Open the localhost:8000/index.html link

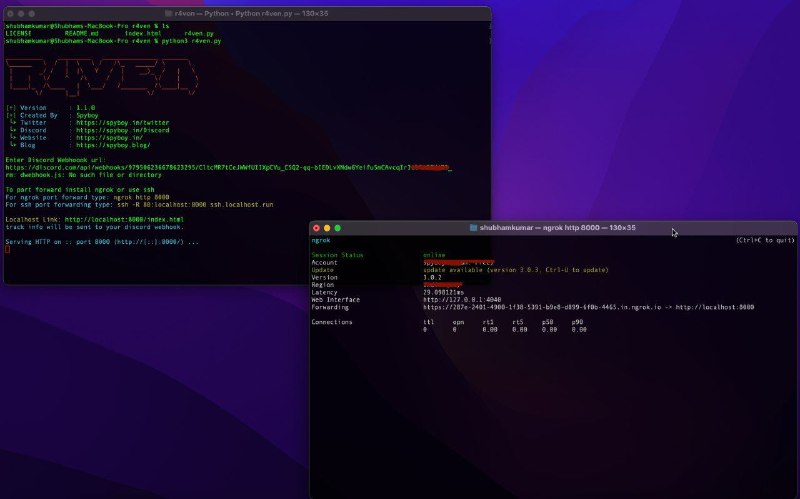pos(124,220)
